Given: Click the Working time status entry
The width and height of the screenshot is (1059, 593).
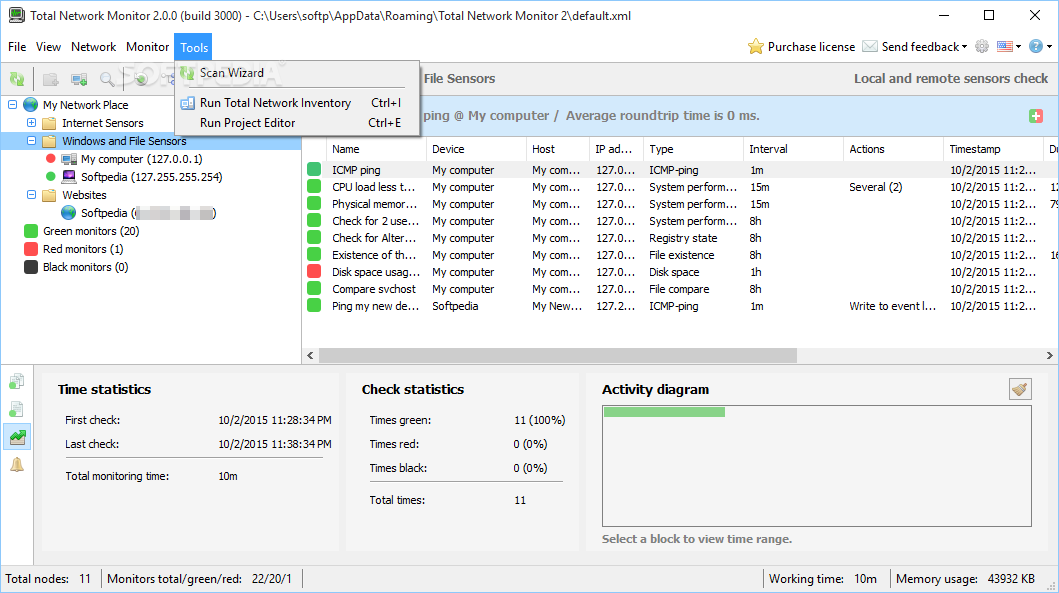Looking at the screenshot, I should pyautogui.click(x=823, y=579).
